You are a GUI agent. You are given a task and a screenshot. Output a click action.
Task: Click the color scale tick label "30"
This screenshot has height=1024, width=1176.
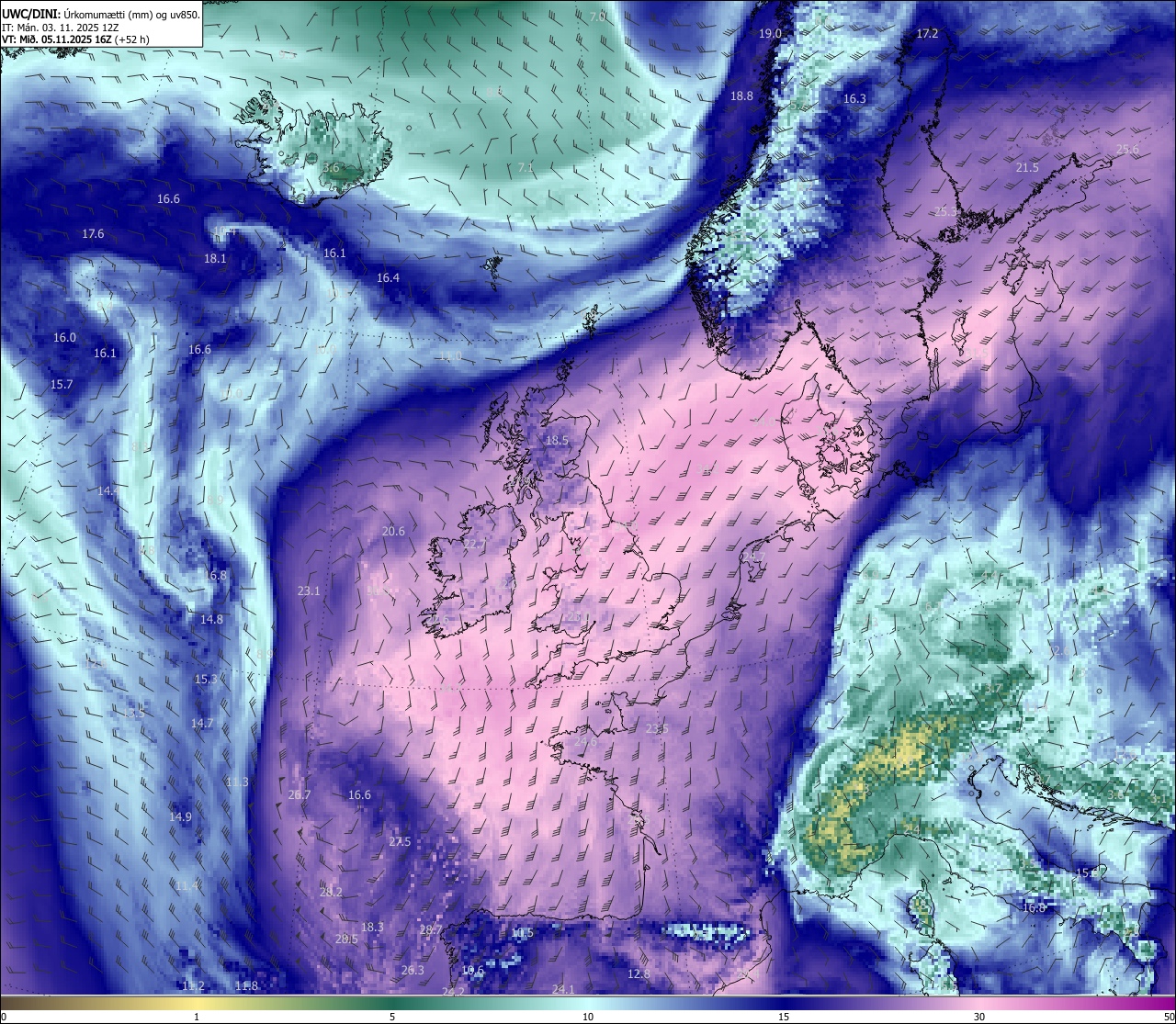point(979,1016)
